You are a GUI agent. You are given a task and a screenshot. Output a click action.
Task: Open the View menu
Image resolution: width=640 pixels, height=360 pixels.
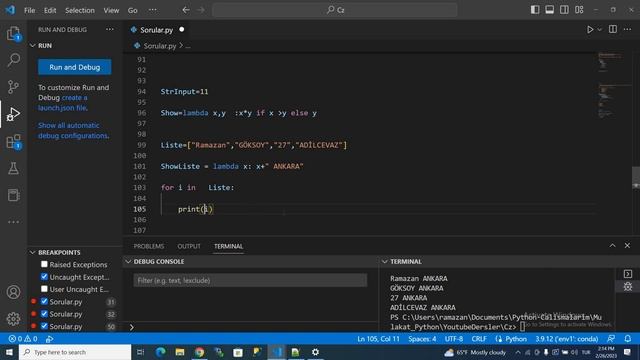tap(111, 10)
